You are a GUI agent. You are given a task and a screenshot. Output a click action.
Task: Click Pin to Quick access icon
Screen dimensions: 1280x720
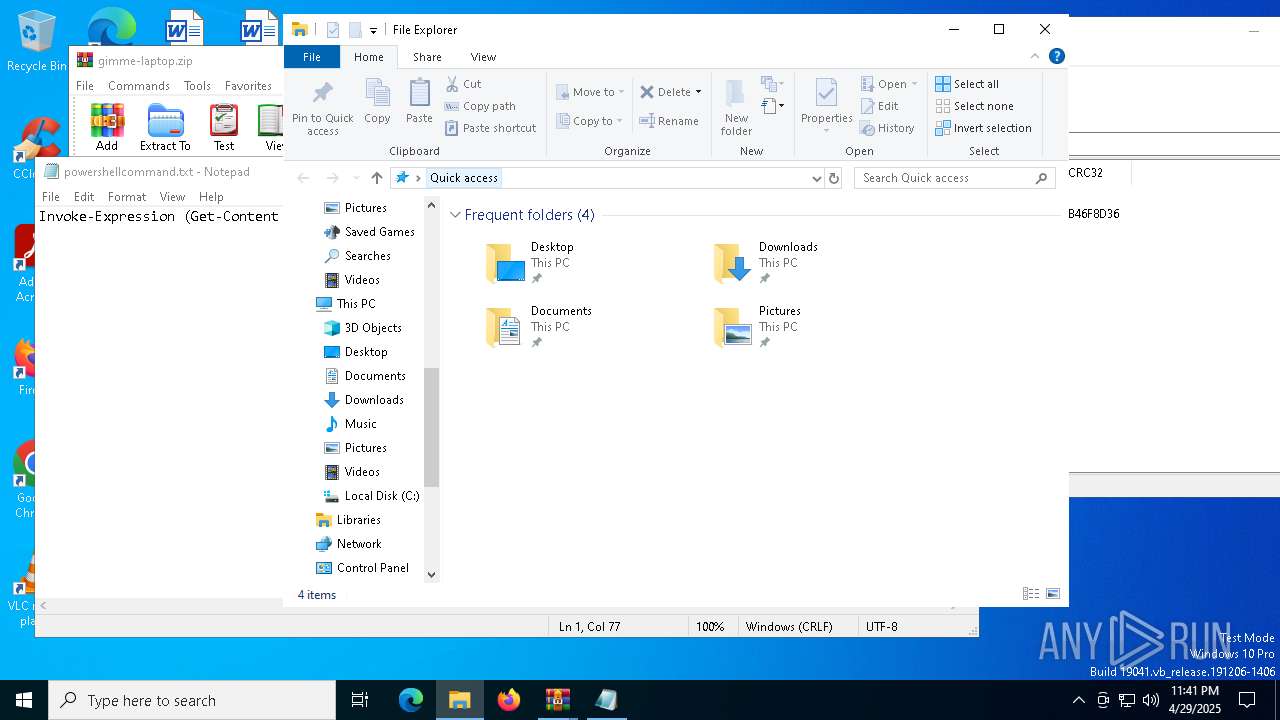point(322,108)
